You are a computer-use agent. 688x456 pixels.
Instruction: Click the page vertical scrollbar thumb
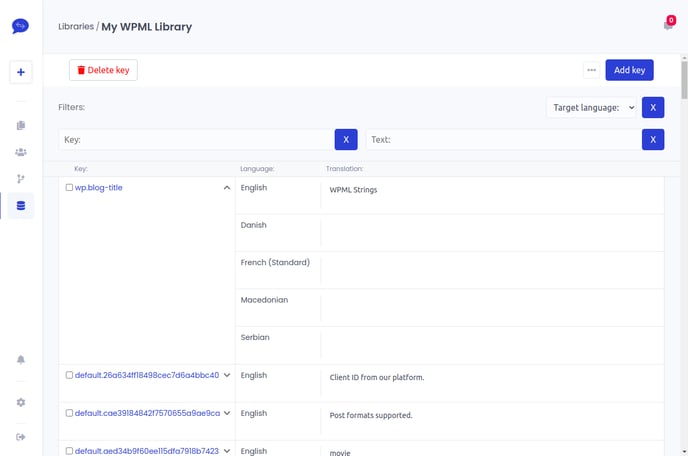pos(684,80)
